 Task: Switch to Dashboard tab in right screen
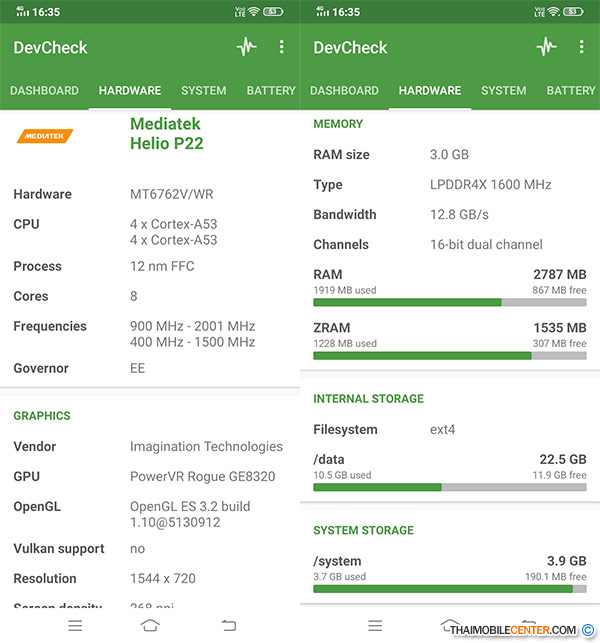point(344,91)
